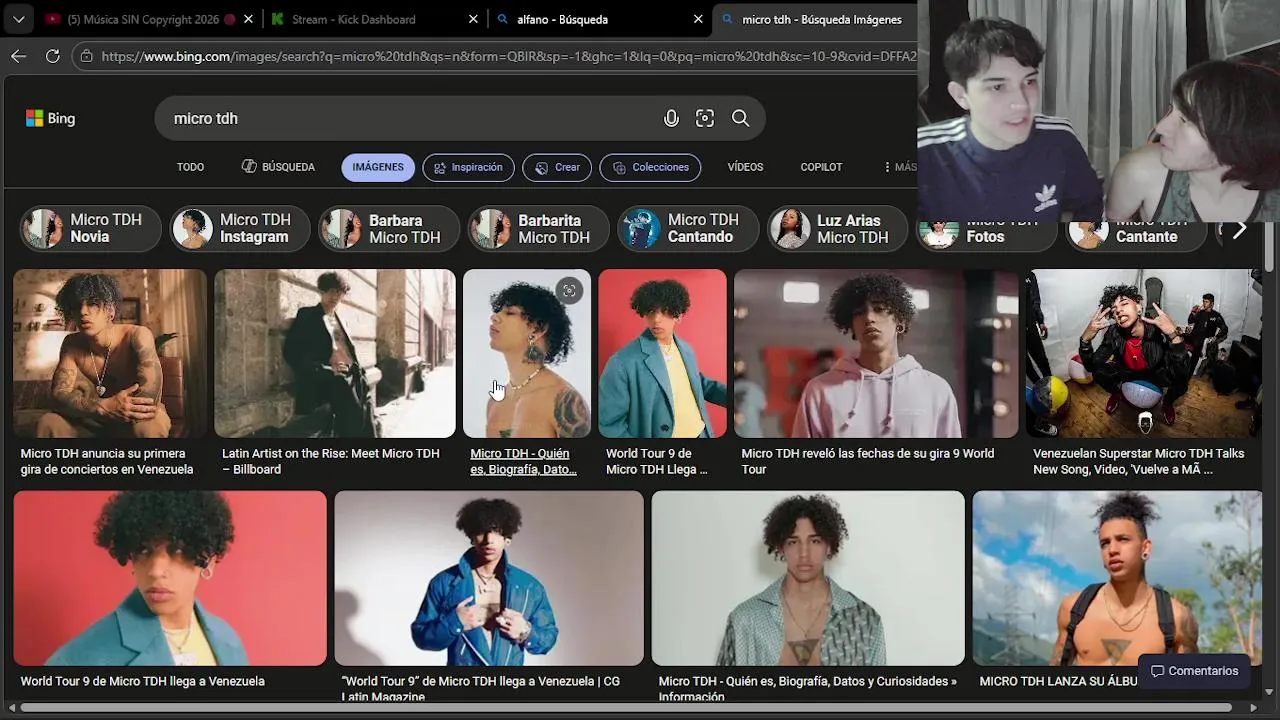1280x720 pixels.
Task: View site information icon in address bar
Action: (87, 56)
